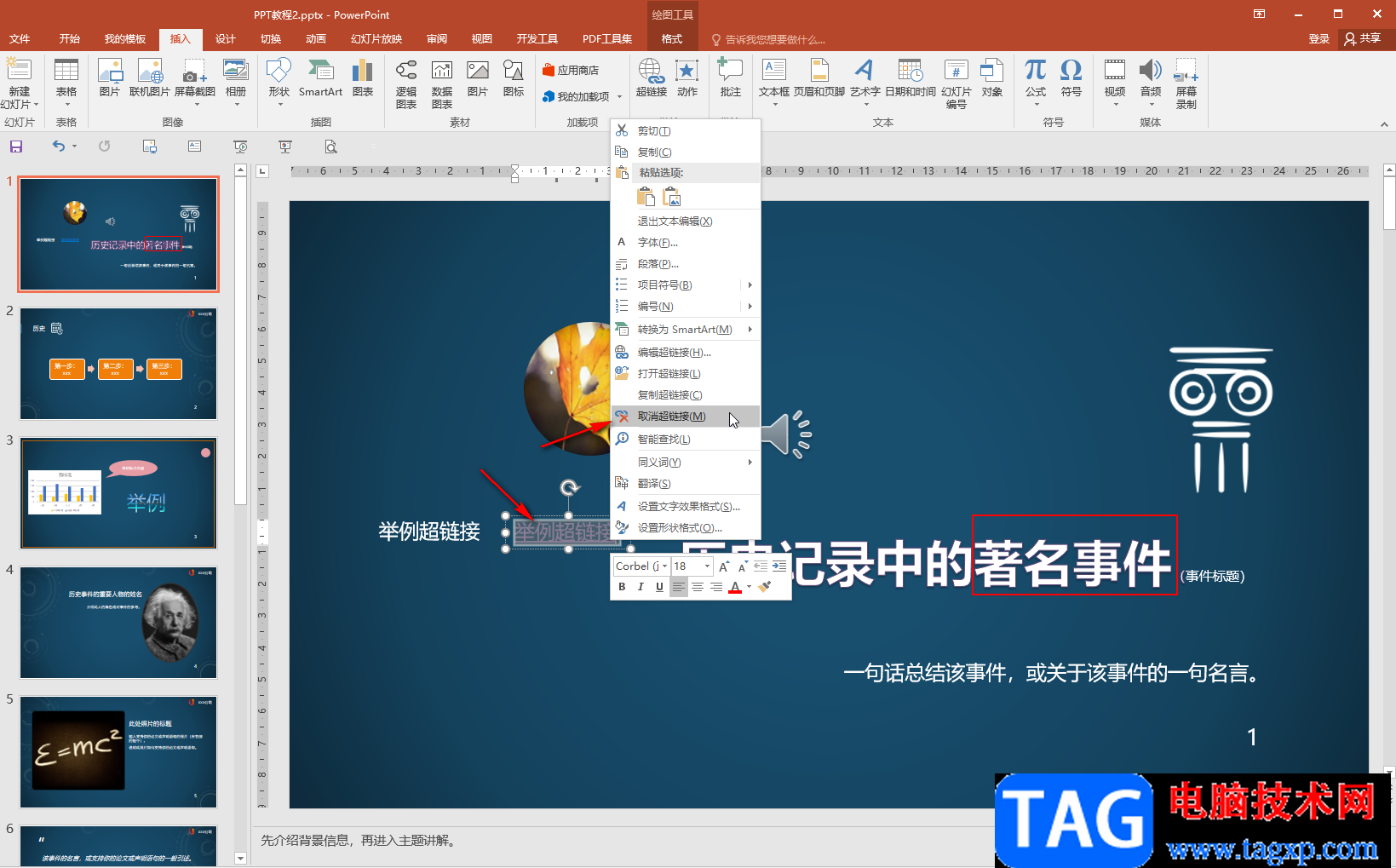The height and width of the screenshot is (868, 1396).
Task: Toggle right alignment in the mini toolbar
Action: click(716, 587)
